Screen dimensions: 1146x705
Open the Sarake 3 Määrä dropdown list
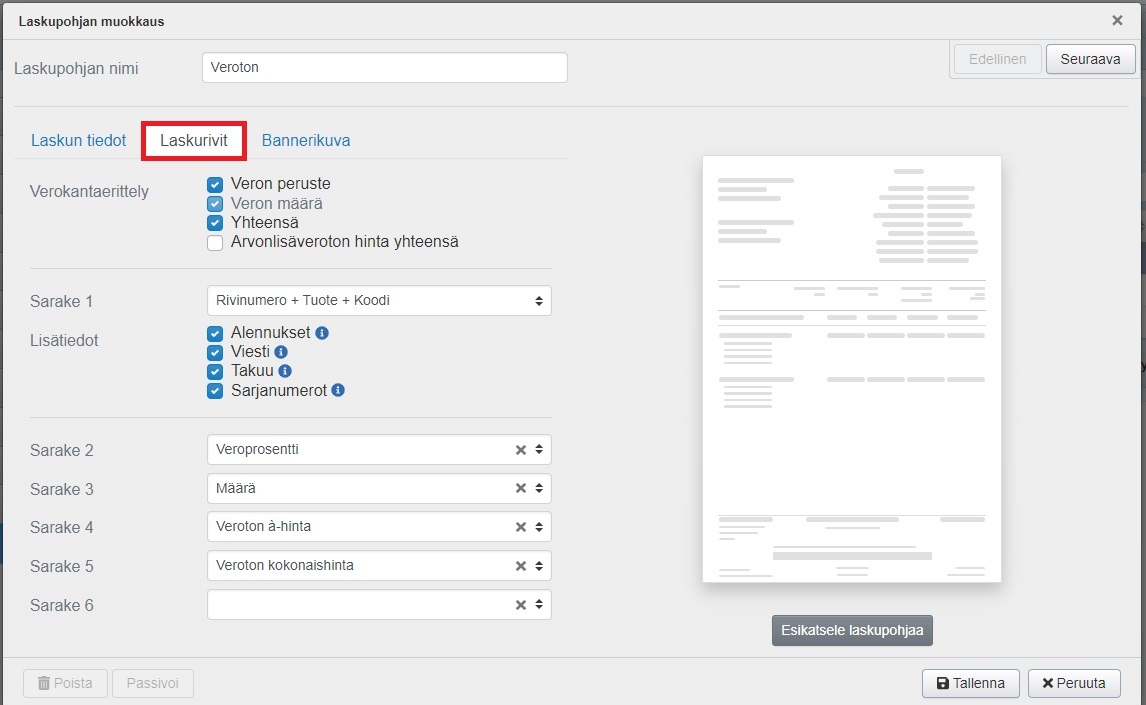point(360,489)
